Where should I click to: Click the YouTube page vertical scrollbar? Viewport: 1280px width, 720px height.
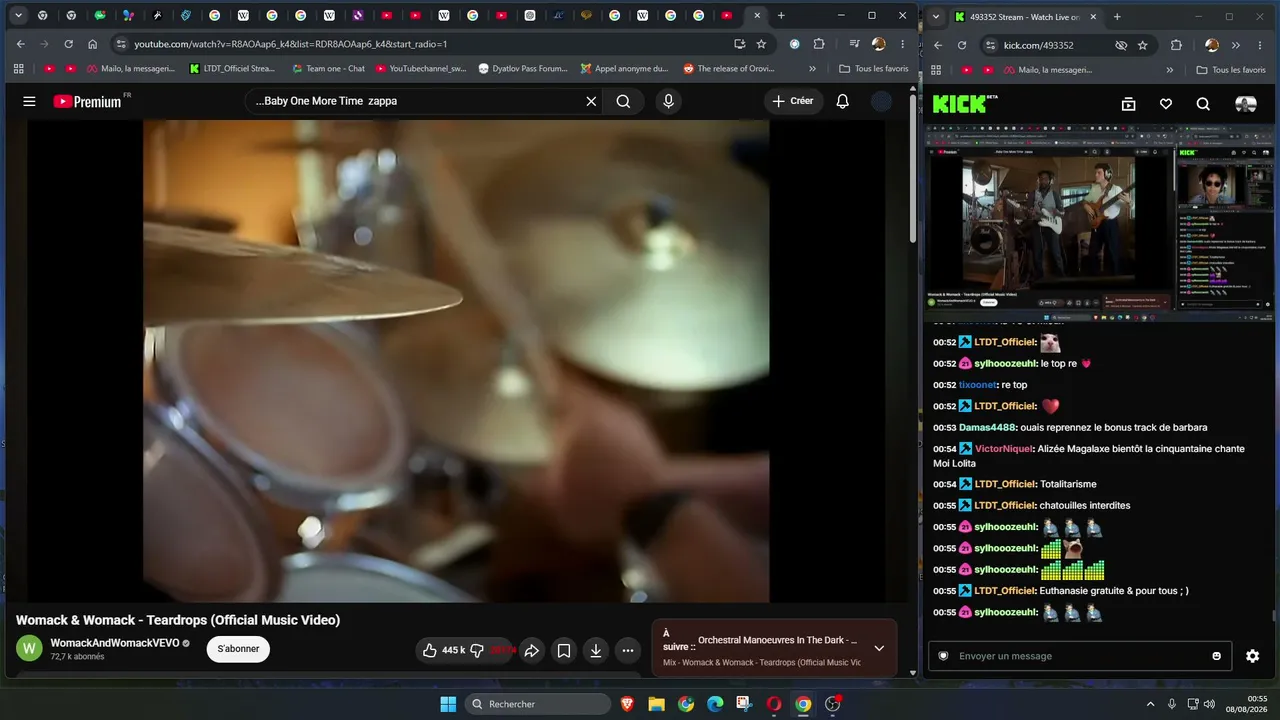[x=912, y=170]
